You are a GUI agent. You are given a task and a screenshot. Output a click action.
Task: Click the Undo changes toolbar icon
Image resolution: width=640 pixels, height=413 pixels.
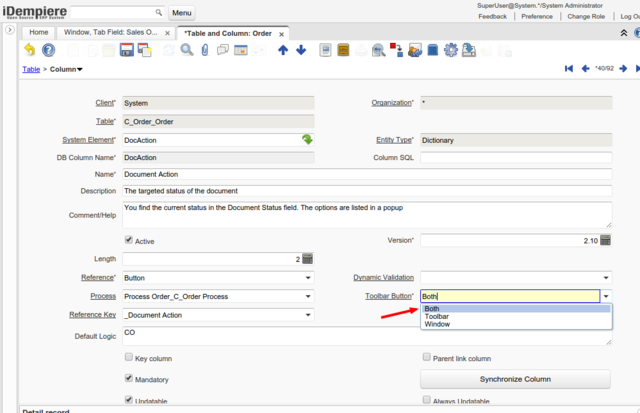click(29, 50)
